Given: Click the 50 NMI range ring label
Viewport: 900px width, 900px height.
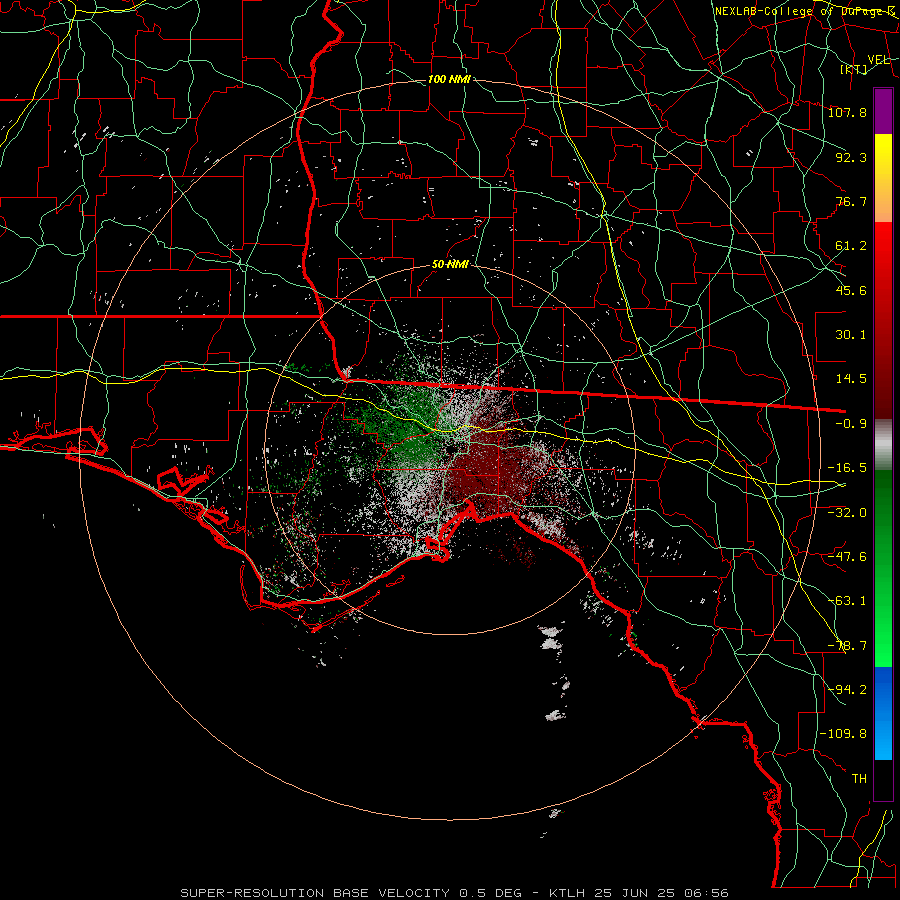Looking at the screenshot, I should (x=450, y=264).
